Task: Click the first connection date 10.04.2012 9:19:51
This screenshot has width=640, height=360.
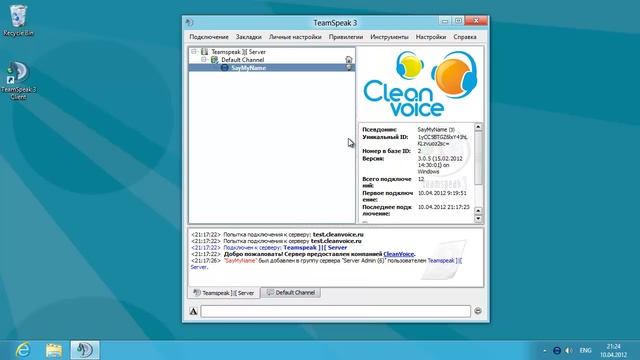Action: tap(442, 193)
